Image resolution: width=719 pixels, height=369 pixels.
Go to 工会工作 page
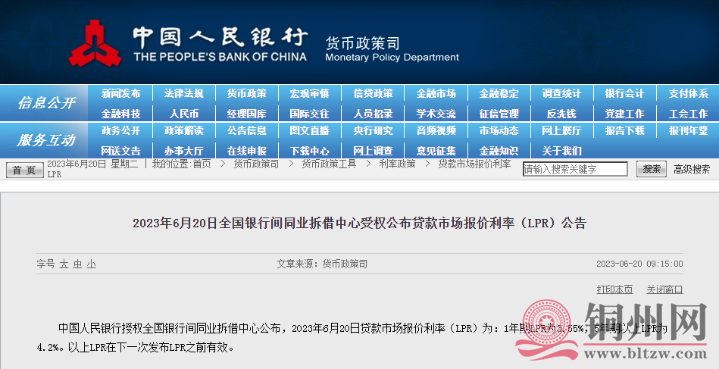(x=688, y=113)
